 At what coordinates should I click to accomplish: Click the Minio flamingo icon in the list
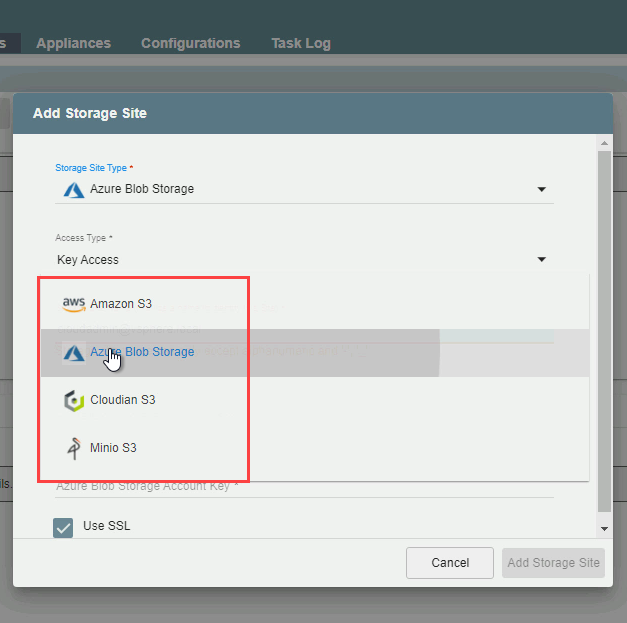tap(73, 448)
